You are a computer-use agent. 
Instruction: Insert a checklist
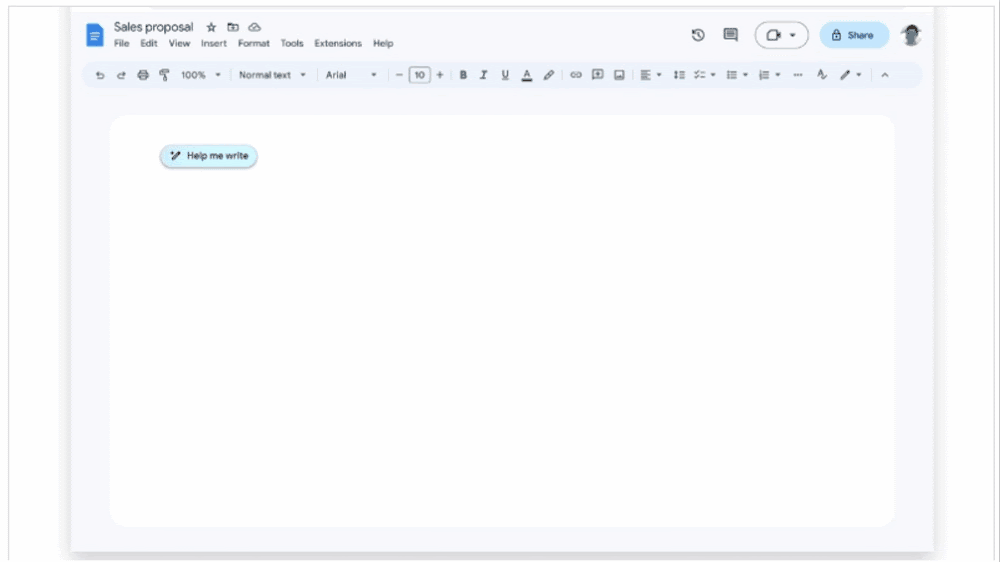[700, 75]
